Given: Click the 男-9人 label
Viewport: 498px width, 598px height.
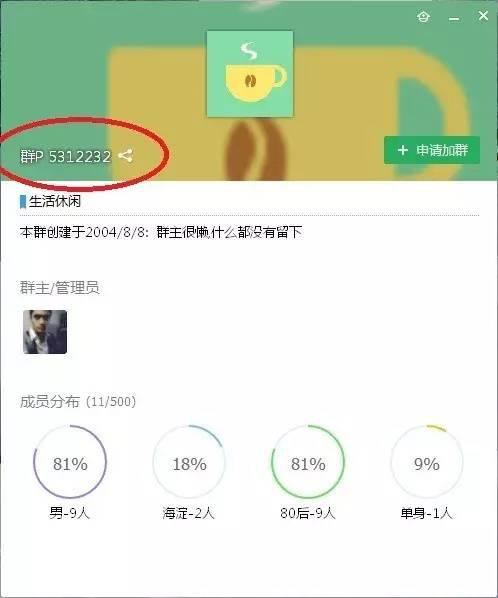Looking at the screenshot, I should (69, 513).
